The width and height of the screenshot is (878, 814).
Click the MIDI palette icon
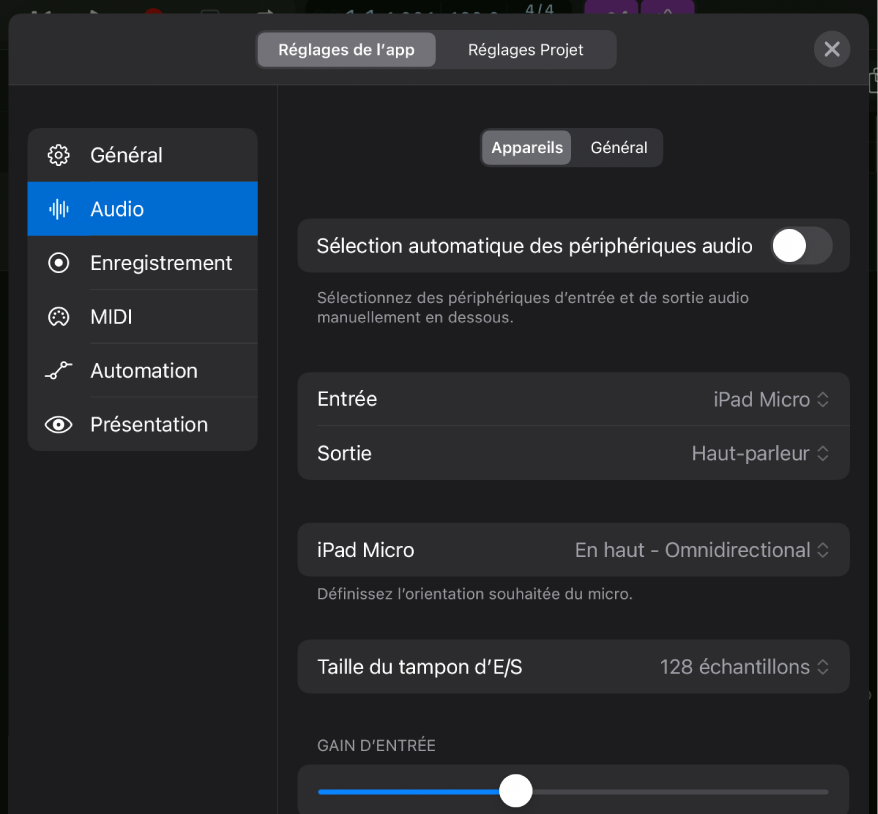click(59, 317)
